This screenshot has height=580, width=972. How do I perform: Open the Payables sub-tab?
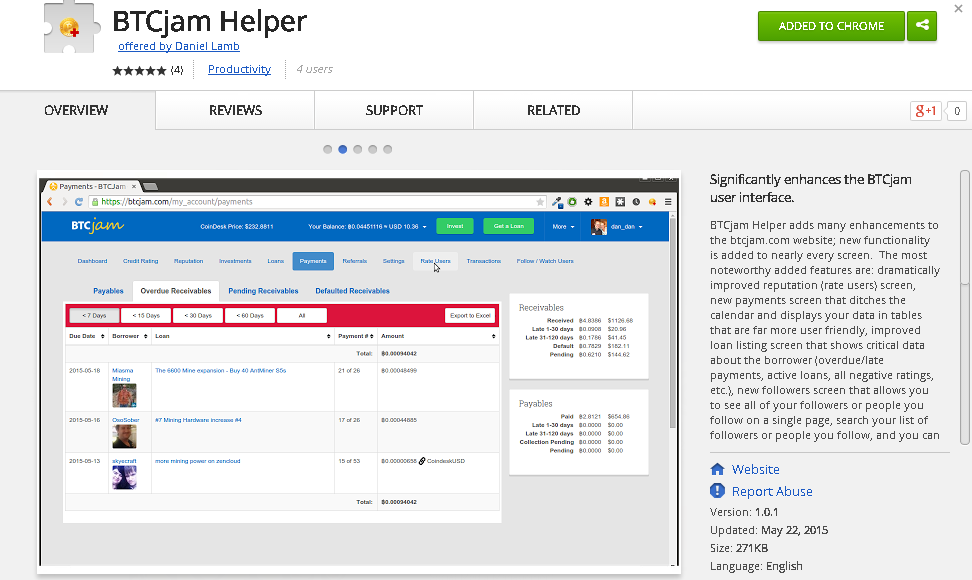pyautogui.click(x=108, y=291)
